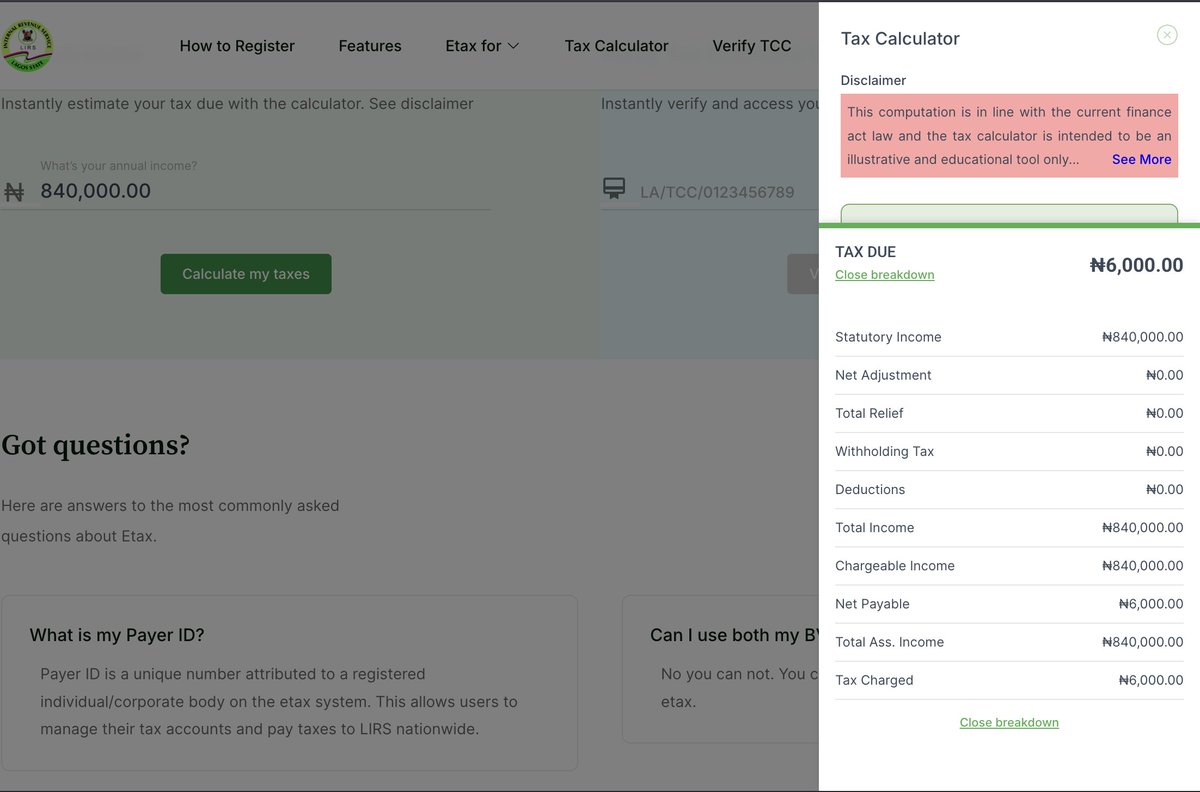Select the Net Payable row
This screenshot has width=1200, height=792.
coord(1009,603)
